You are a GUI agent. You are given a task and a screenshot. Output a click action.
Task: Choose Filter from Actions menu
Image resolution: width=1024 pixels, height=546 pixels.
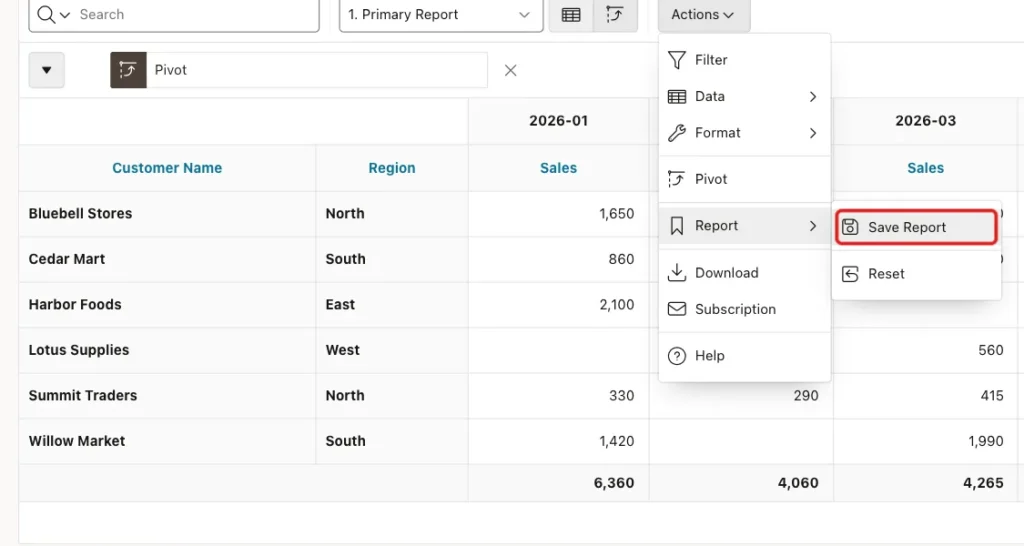point(744,60)
